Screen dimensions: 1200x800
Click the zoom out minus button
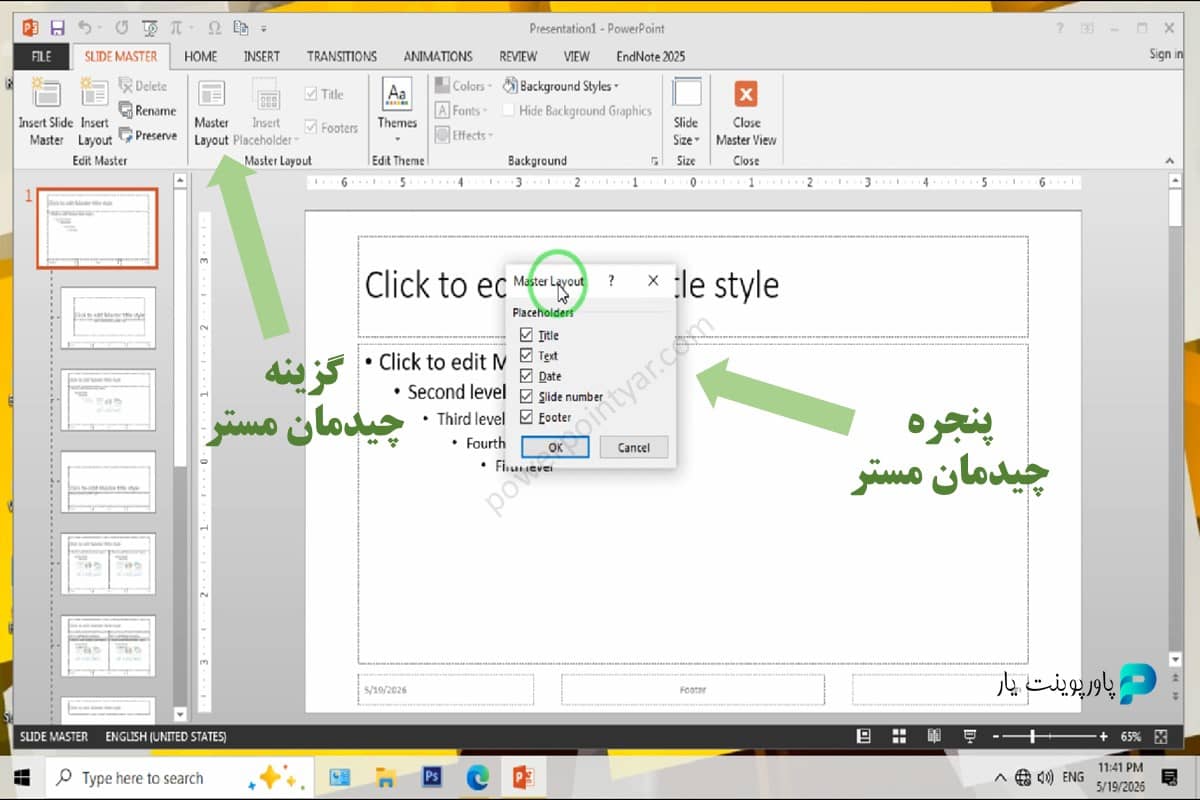click(x=995, y=736)
